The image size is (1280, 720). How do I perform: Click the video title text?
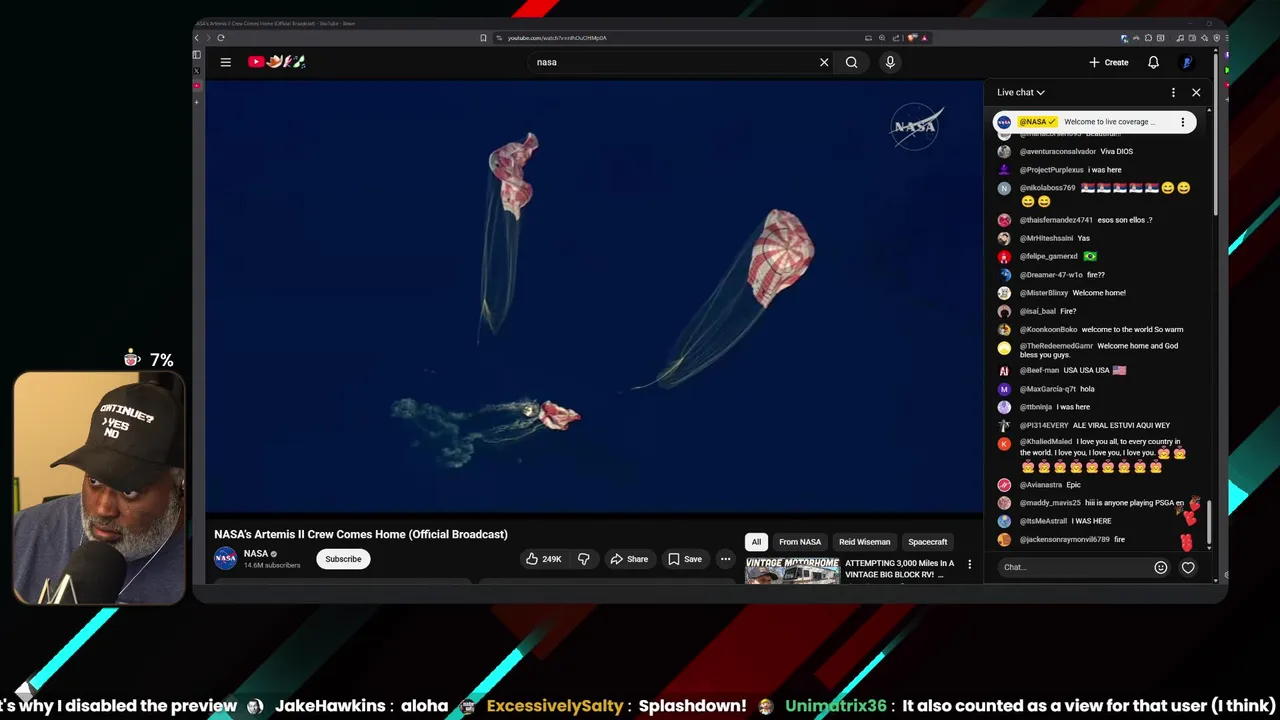(x=361, y=534)
